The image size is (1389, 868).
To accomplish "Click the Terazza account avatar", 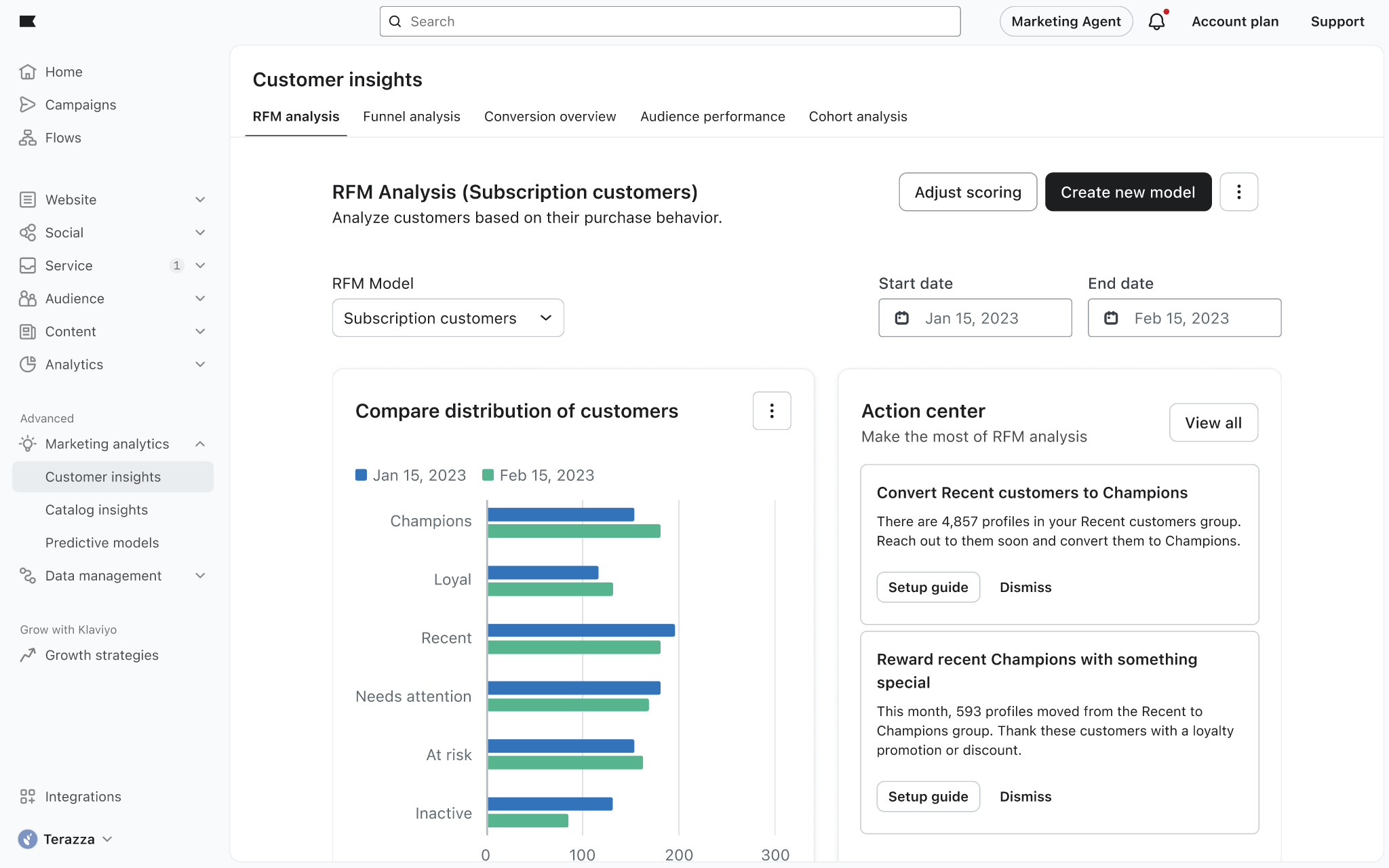I will click(x=28, y=839).
